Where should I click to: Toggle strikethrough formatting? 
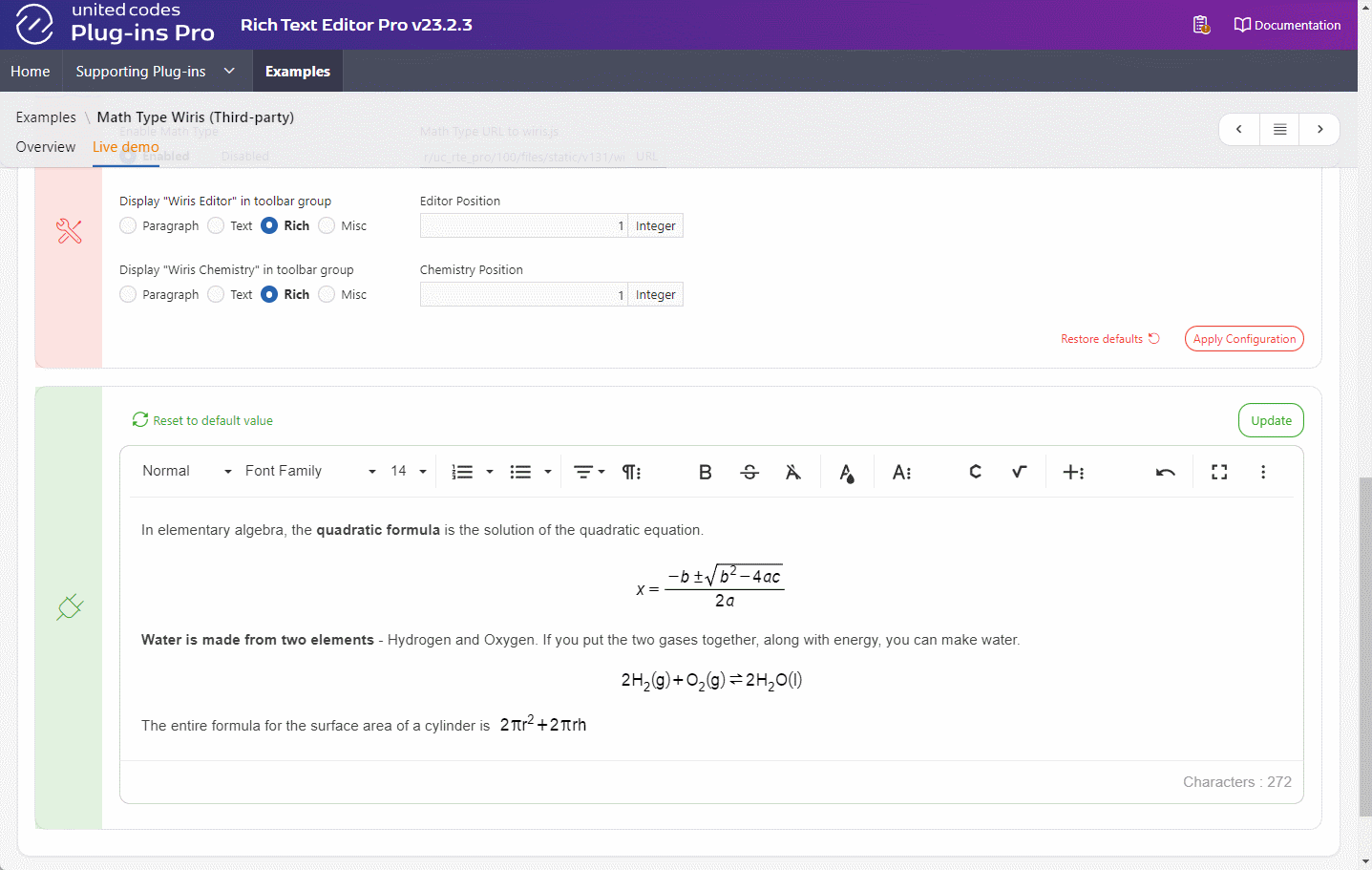tap(749, 472)
